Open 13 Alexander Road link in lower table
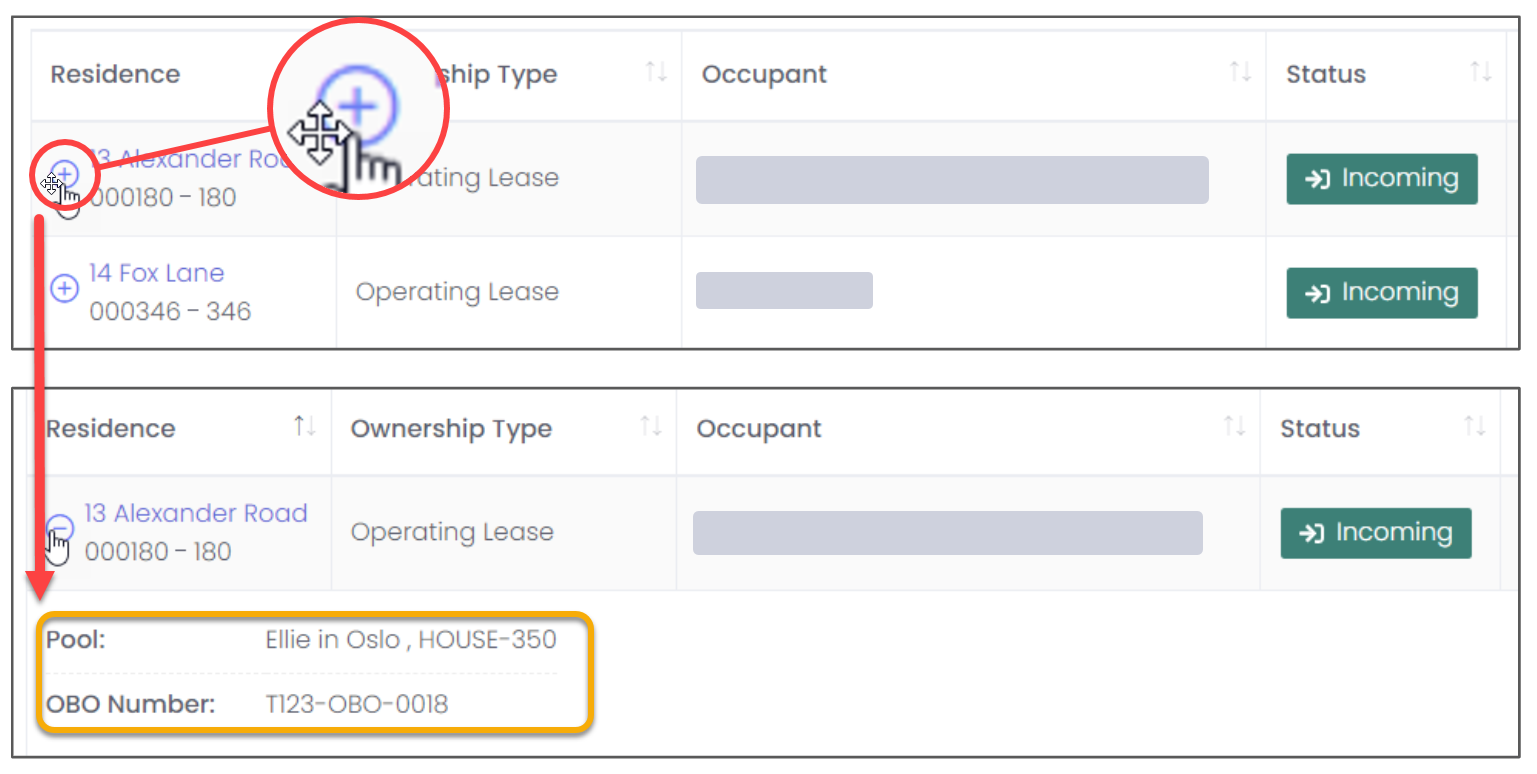This screenshot has width=1537, height=774. [196, 513]
